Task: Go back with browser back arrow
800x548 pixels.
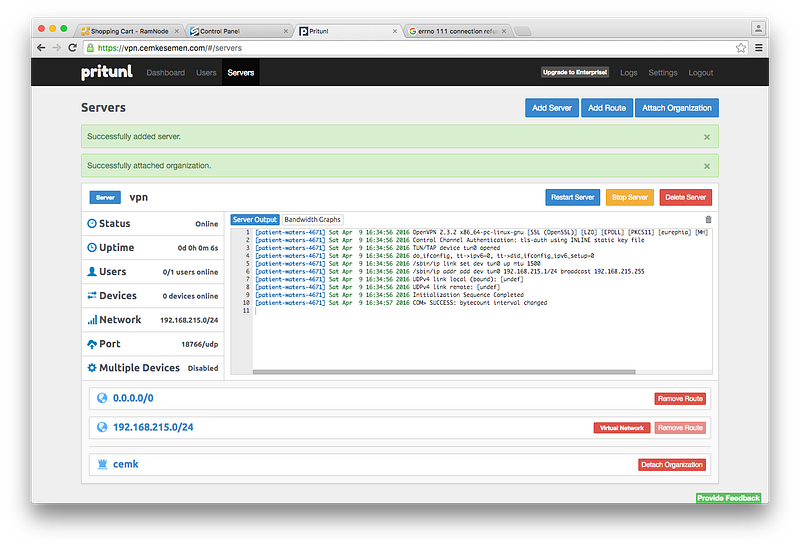Action: (x=41, y=47)
